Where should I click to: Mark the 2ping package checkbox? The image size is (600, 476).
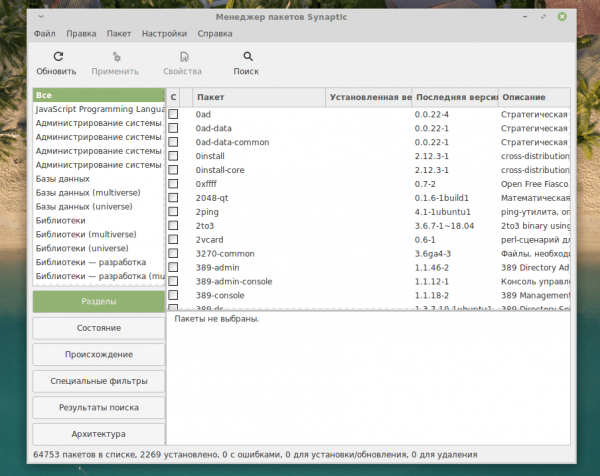[173, 212]
